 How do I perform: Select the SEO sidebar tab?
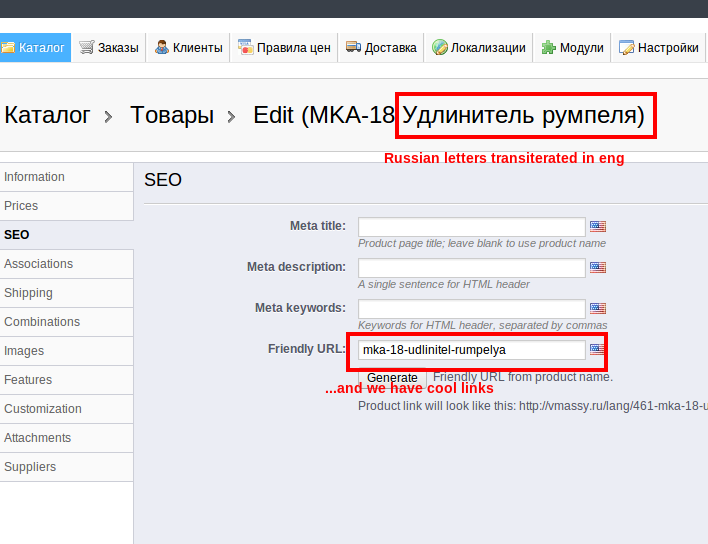pos(66,235)
